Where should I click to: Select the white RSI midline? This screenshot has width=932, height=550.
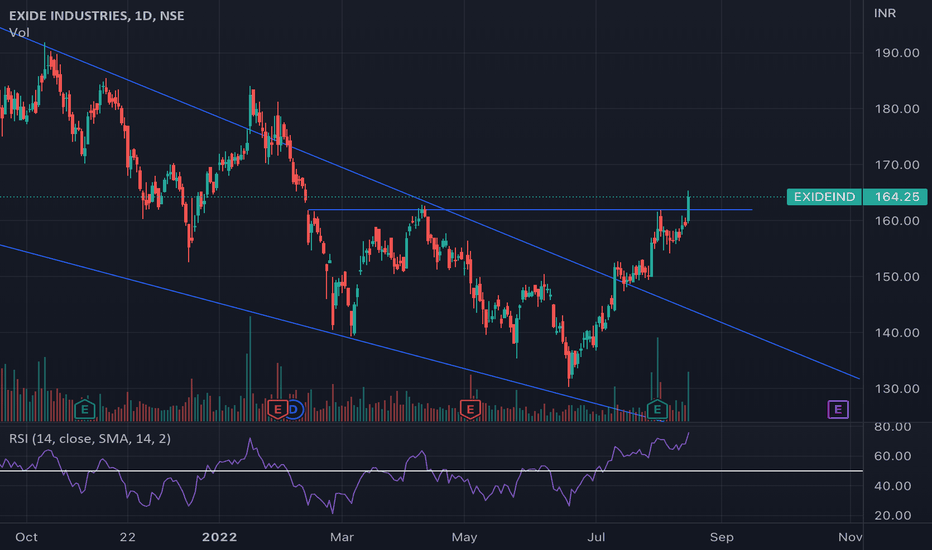coord(431,471)
